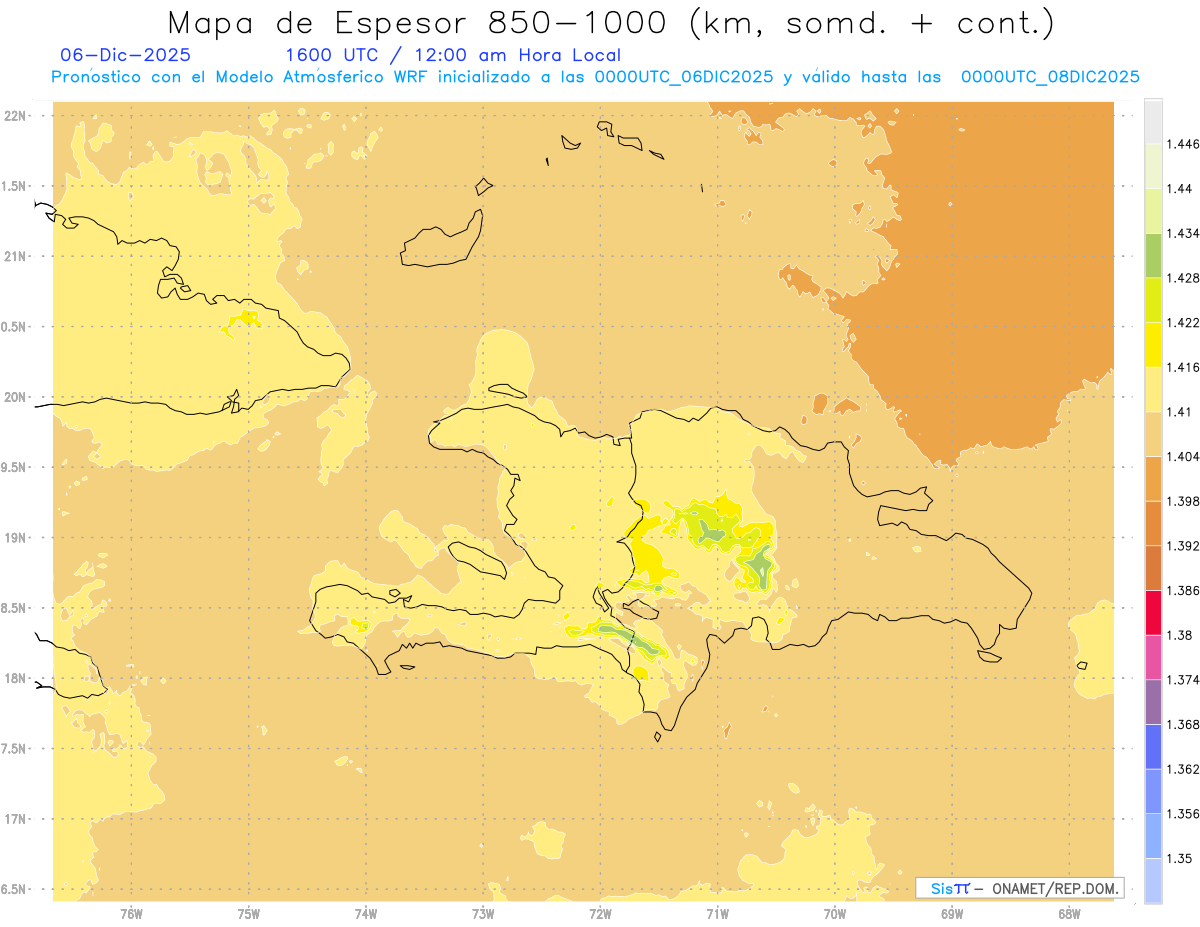Click the purple band in the color legend
Screen dimensions: 1200x927
1153,702
